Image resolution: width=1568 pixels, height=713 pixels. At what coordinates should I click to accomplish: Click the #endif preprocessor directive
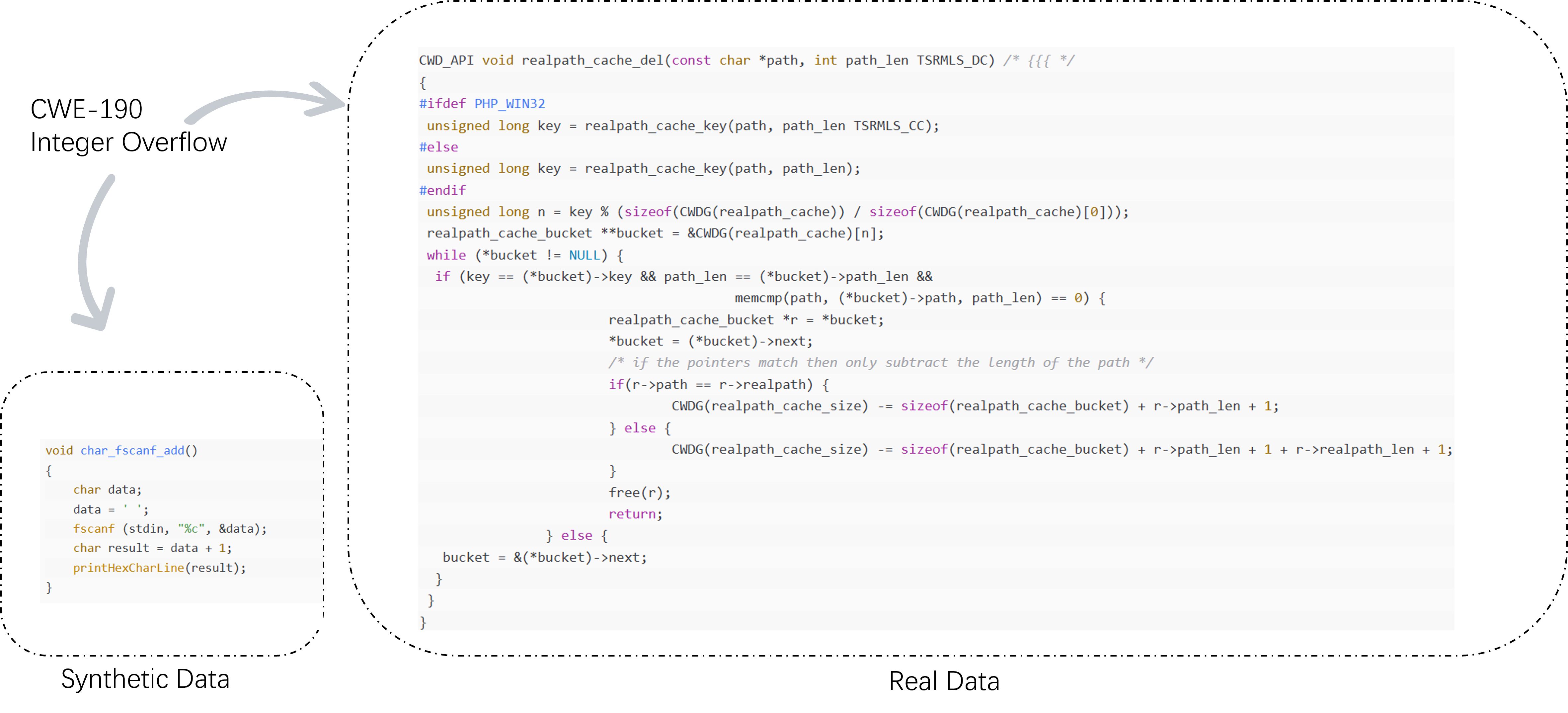click(x=442, y=190)
